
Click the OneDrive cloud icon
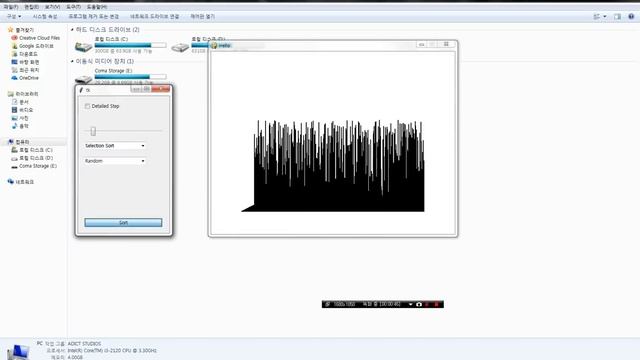pos(14,78)
